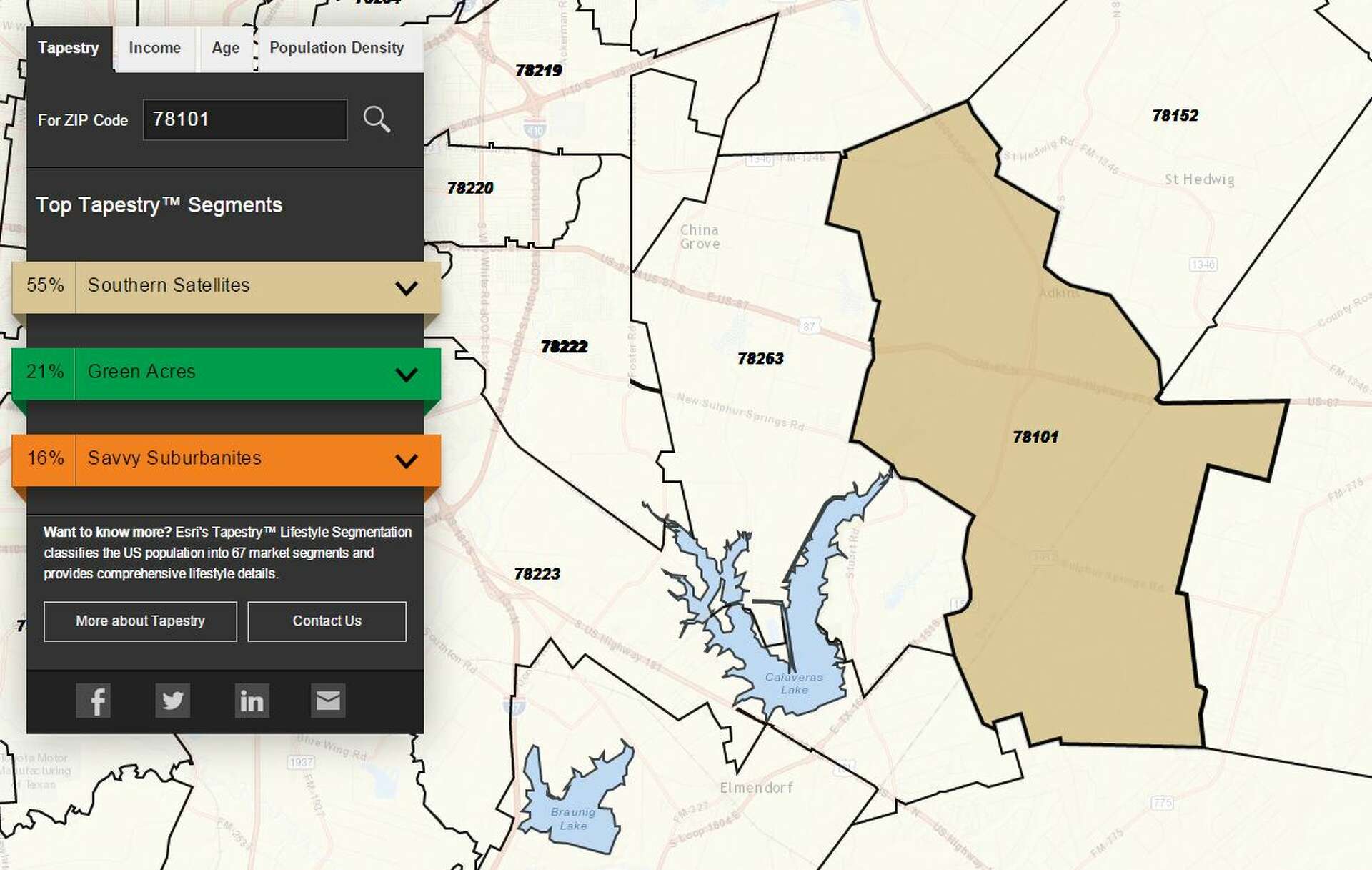Expand the Green Acres segment chevron
Viewport: 1372px width, 870px height.
point(407,375)
